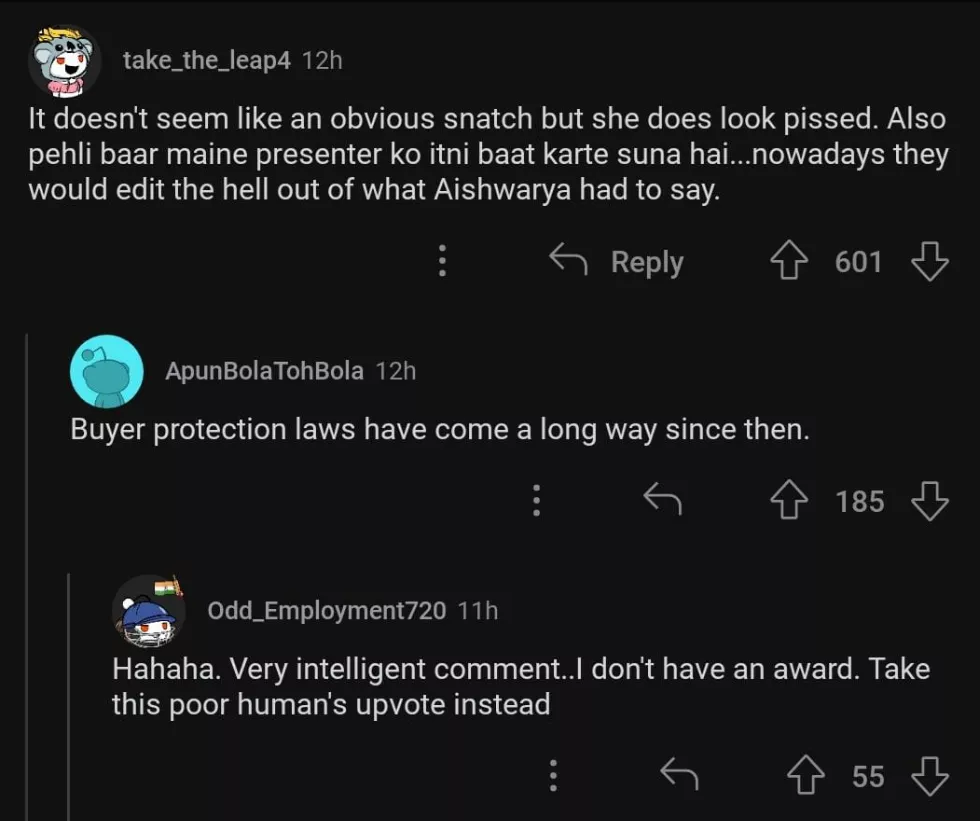The width and height of the screenshot is (980, 821).
Task: Open Odd_Employment720's avatar
Action: (149, 611)
